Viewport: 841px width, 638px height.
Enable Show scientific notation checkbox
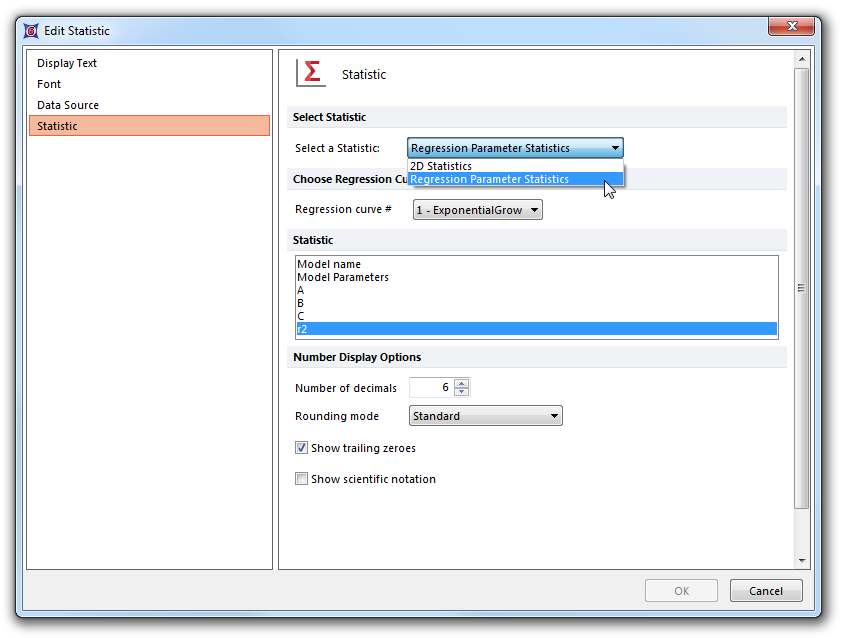(x=301, y=479)
